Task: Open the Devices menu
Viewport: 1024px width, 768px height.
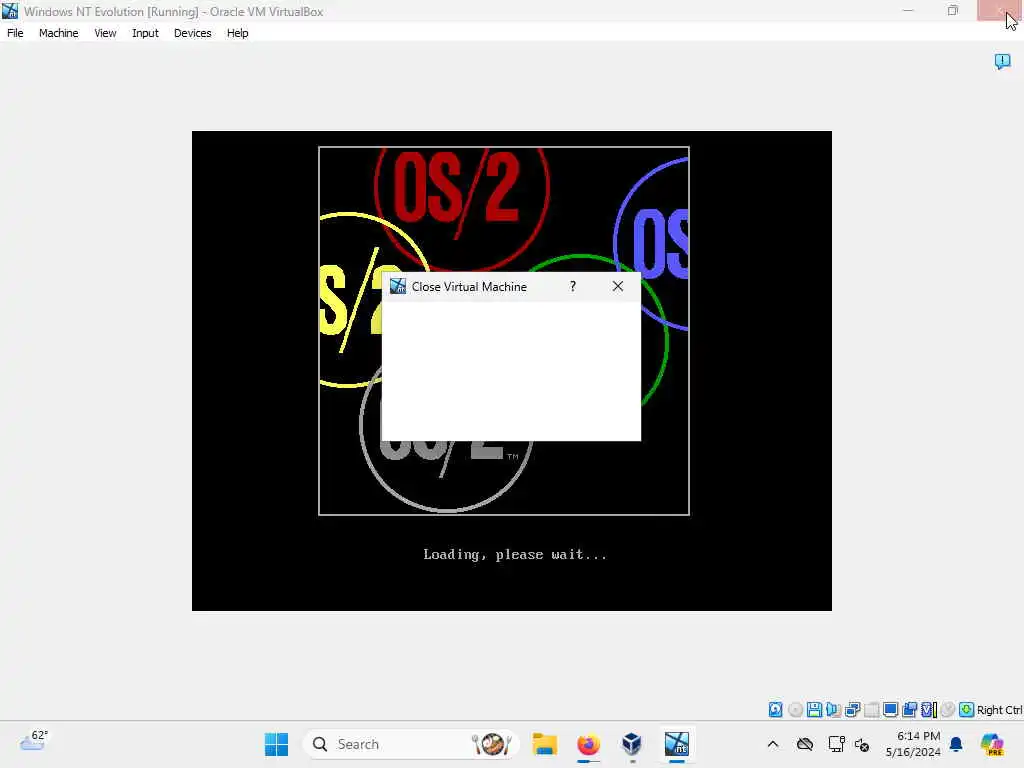Action: (192, 33)
